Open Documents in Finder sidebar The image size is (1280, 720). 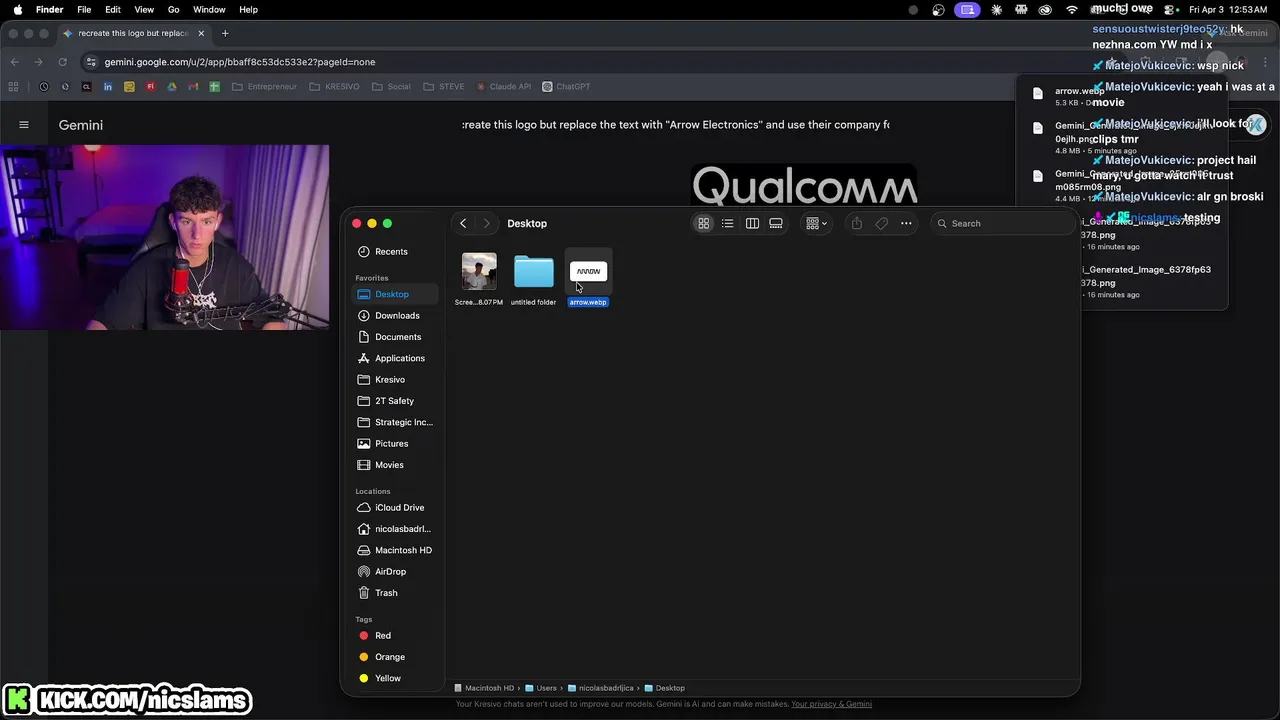click(397, 336)
